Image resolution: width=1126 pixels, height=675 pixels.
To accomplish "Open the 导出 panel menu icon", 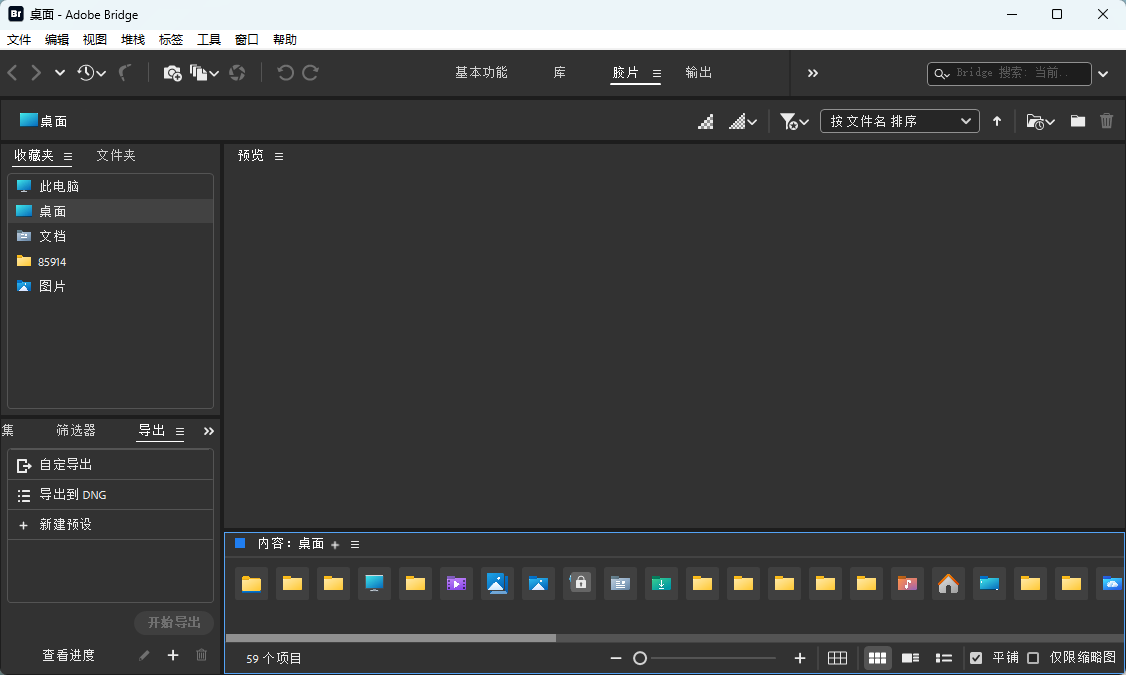I will [180, 432].
